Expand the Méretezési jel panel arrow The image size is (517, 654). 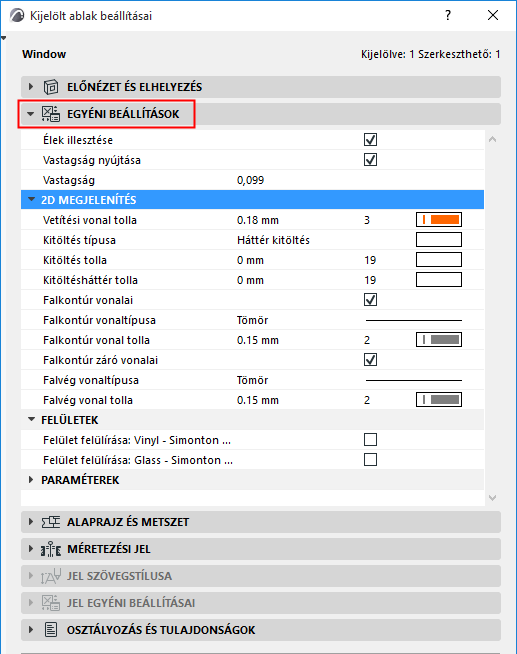(31, 549)
